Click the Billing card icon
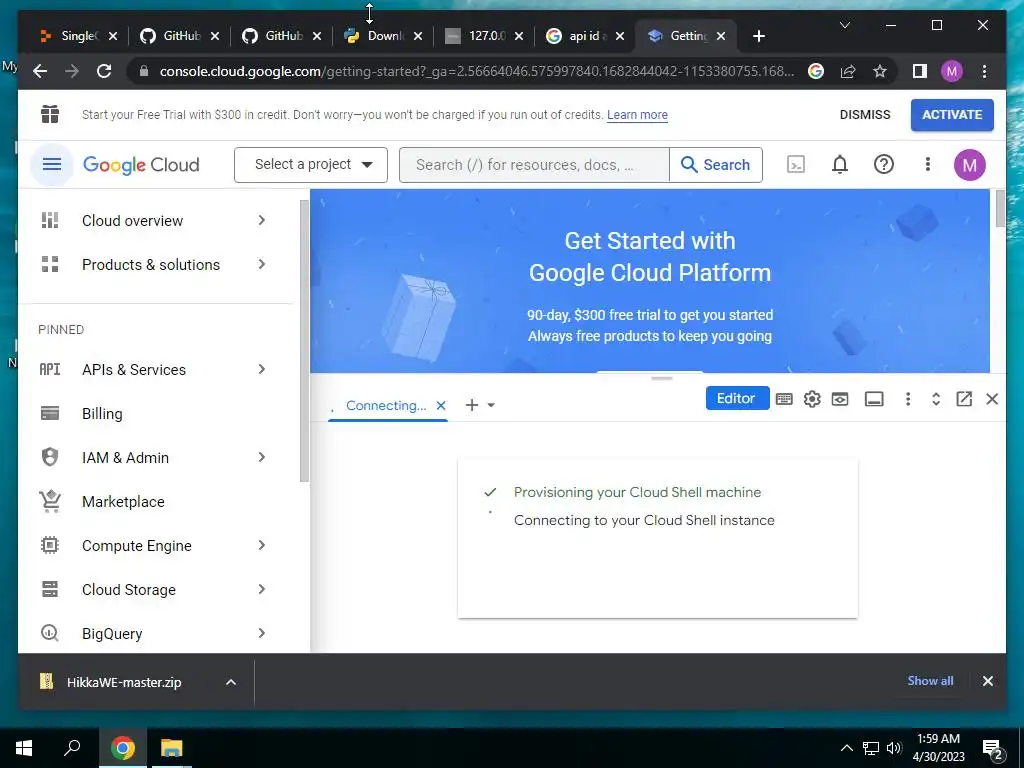The image size is (1024, 768). pos(50,413)
